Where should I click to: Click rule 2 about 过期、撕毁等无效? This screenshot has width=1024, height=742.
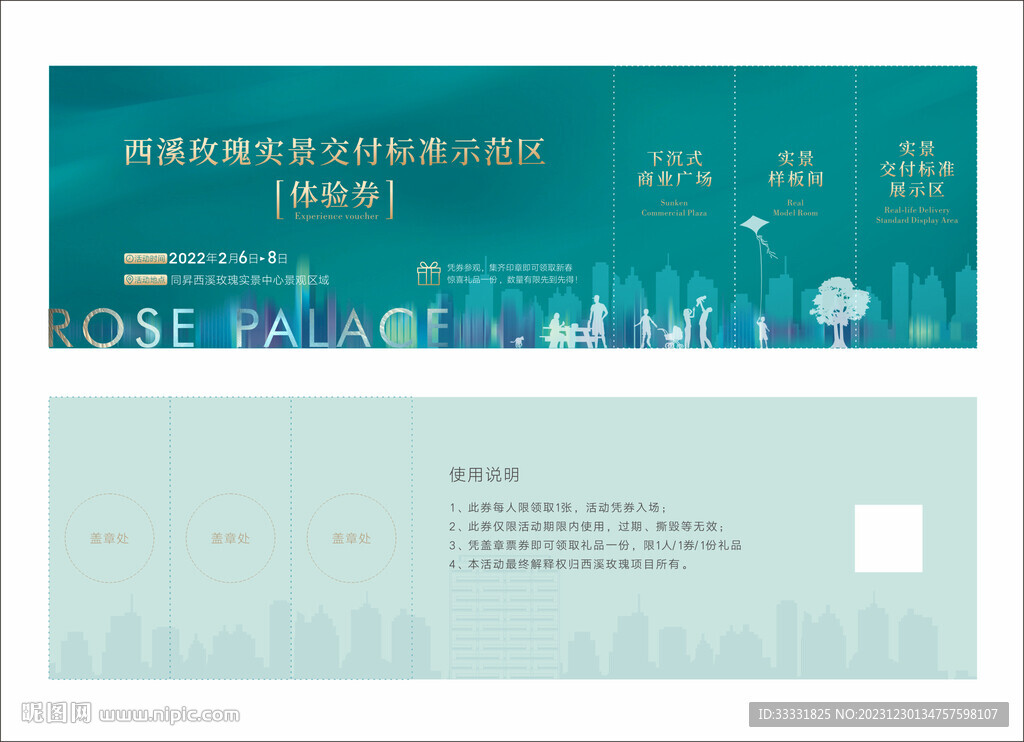[x=587, y=526]
